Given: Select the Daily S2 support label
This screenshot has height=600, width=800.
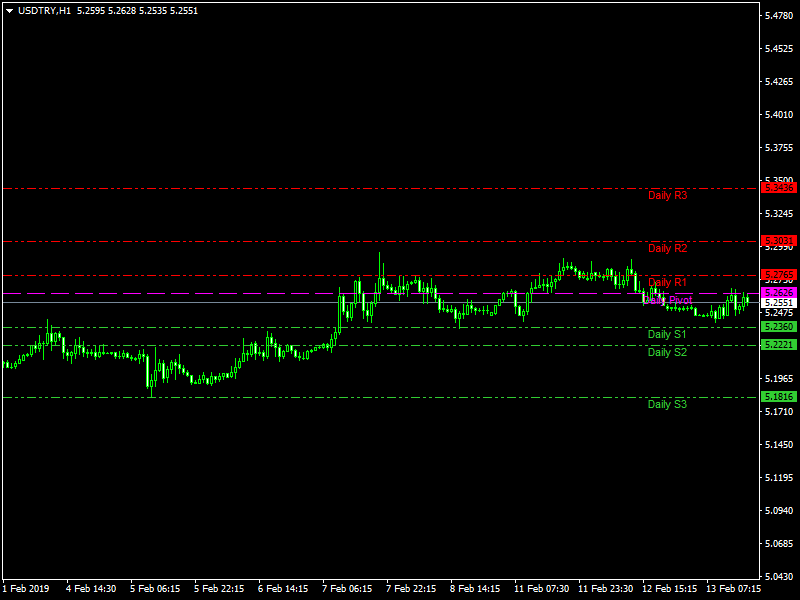Looking at the screenshot, I should (x=667, y=352).
